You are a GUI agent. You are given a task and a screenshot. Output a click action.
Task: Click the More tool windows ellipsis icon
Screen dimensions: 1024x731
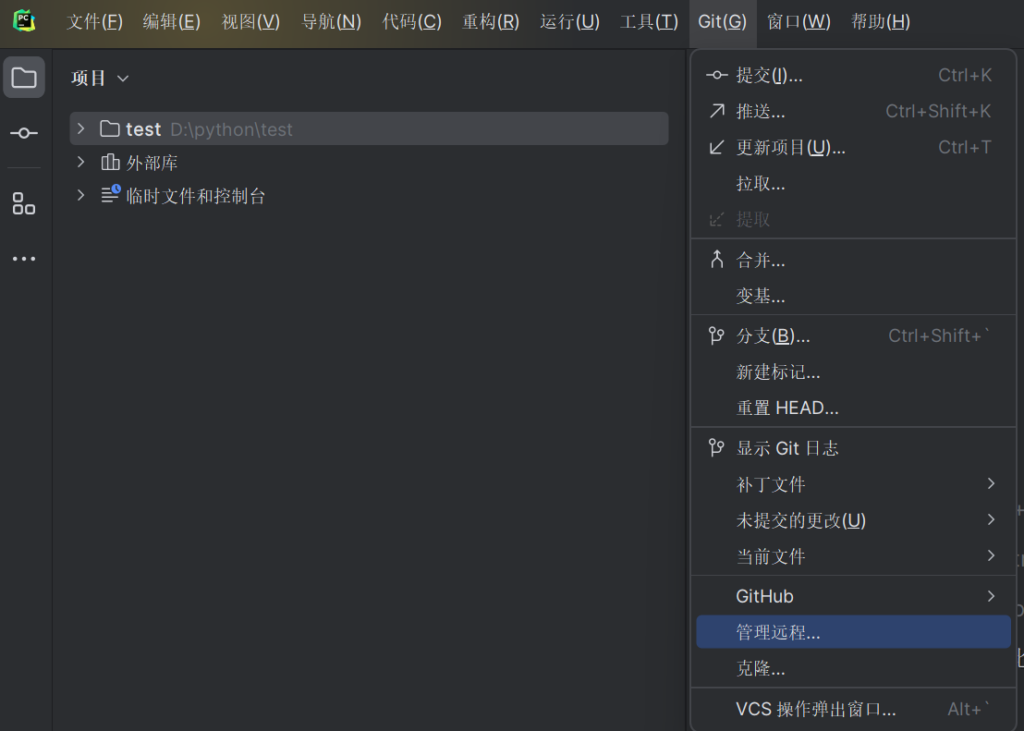coord(24,259)
